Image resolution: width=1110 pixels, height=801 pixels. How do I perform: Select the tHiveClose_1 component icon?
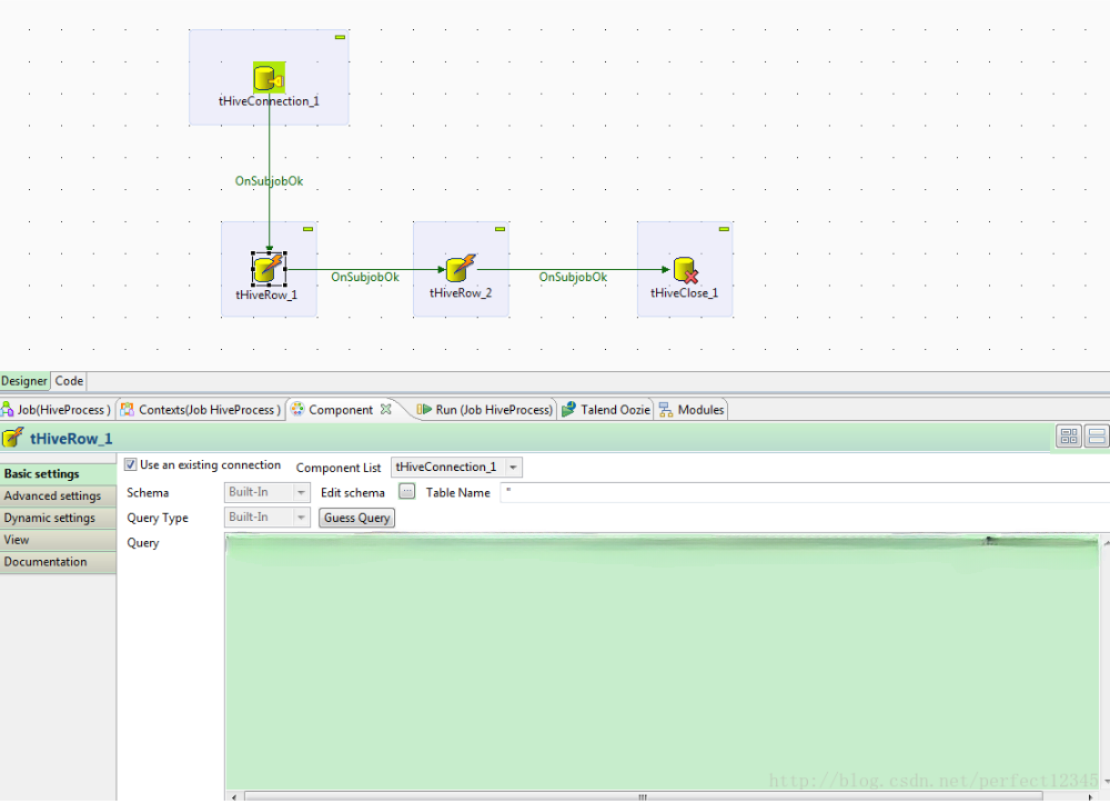point(685,270)
